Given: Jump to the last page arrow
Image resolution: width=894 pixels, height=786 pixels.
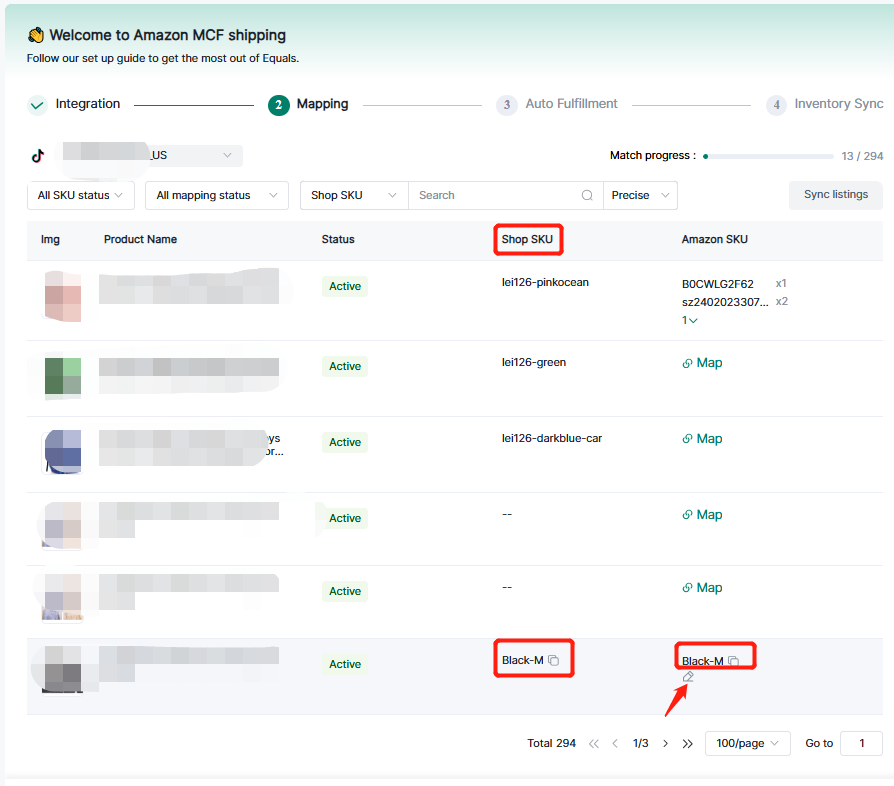Looking at the screenshot, I should 688,743.
